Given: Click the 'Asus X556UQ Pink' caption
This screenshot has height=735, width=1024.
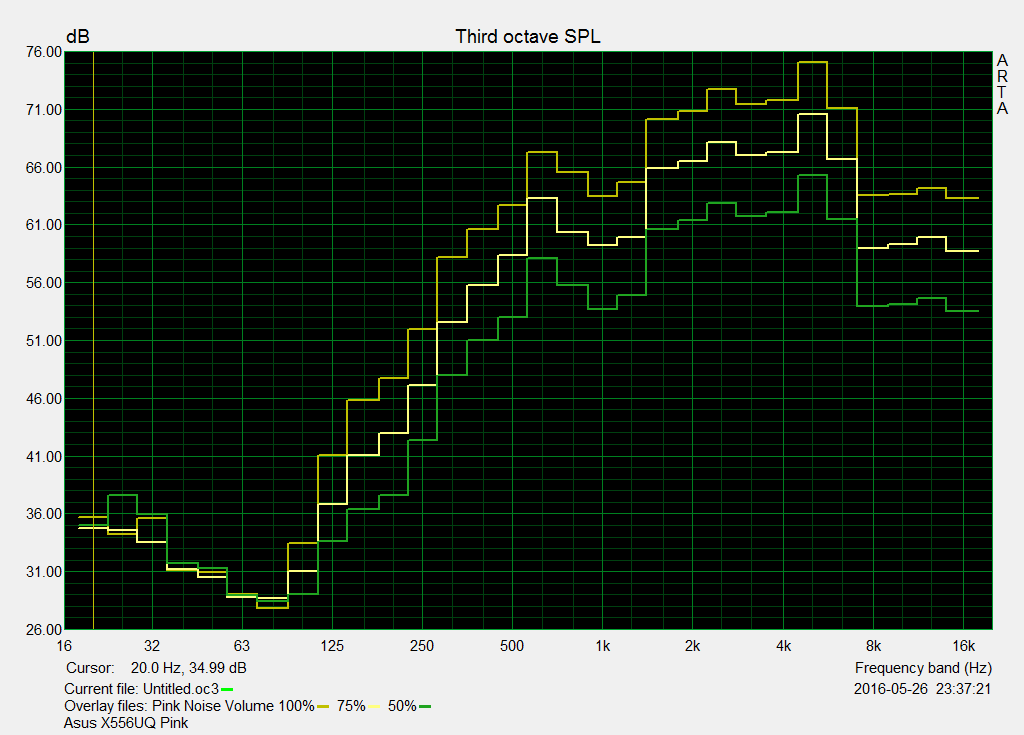Looking at the screenshot, I should pos(126,723).
